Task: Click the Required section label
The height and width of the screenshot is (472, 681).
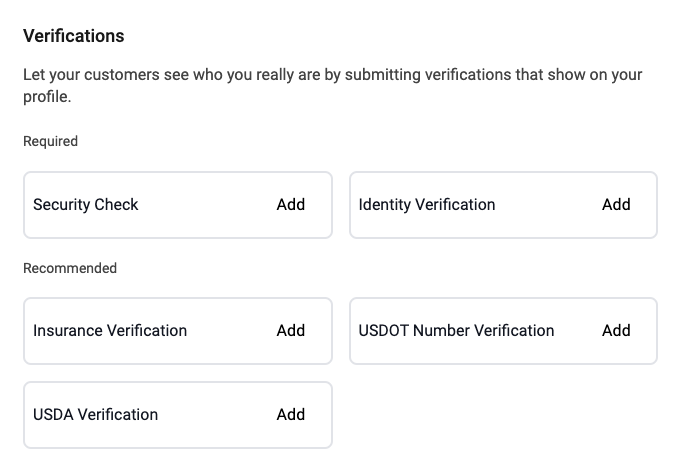Action: [50, 141]
